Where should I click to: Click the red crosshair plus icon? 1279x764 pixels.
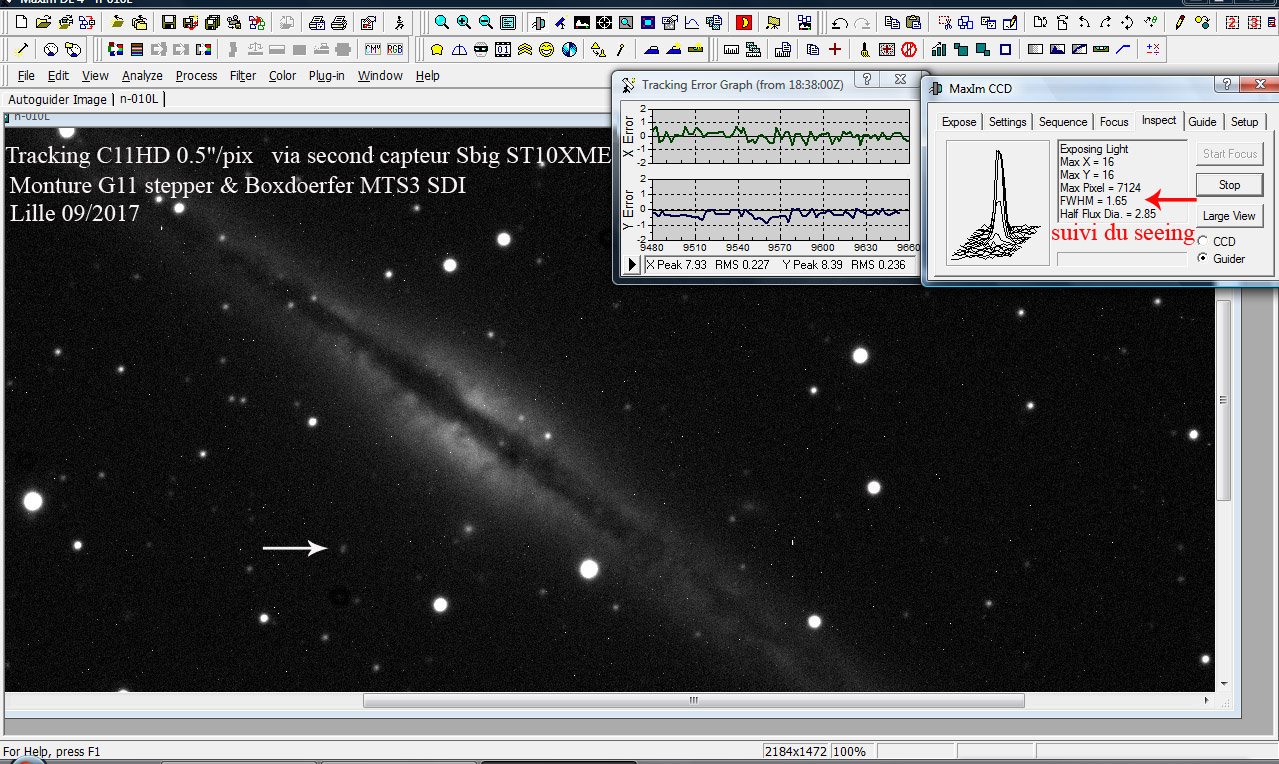(x=836, y=49)
